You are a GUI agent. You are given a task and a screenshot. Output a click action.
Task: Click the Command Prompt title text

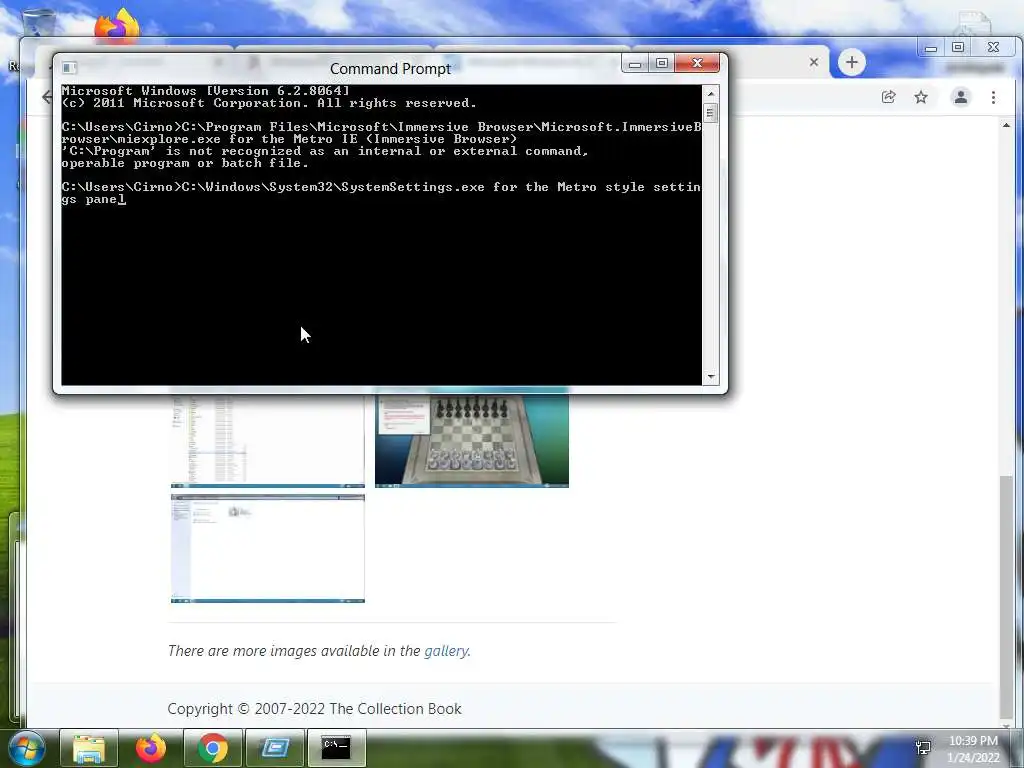click(391, 69)
